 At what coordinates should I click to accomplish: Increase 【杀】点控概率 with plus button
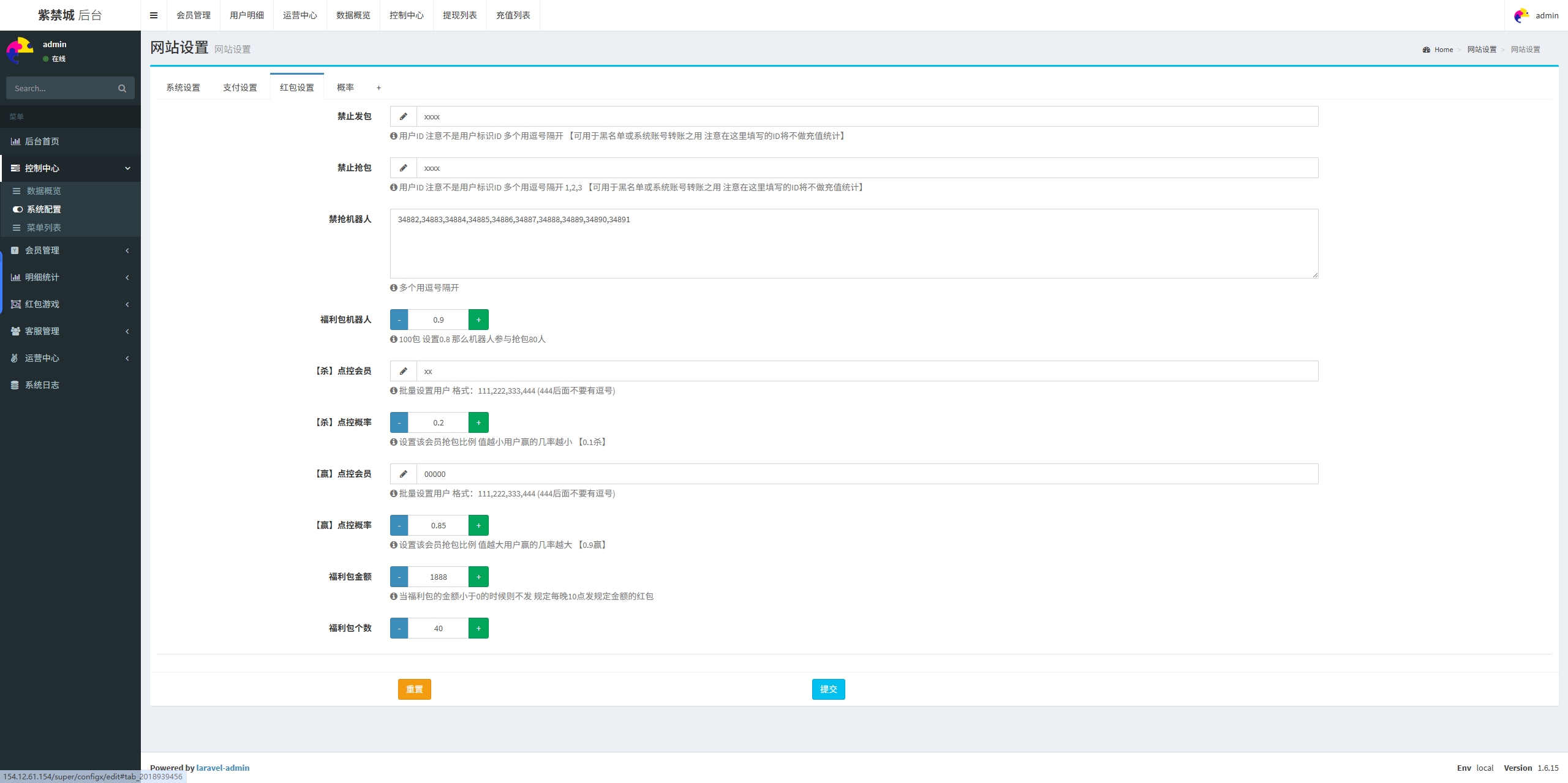pyautogui.click(x=478, y=422)
